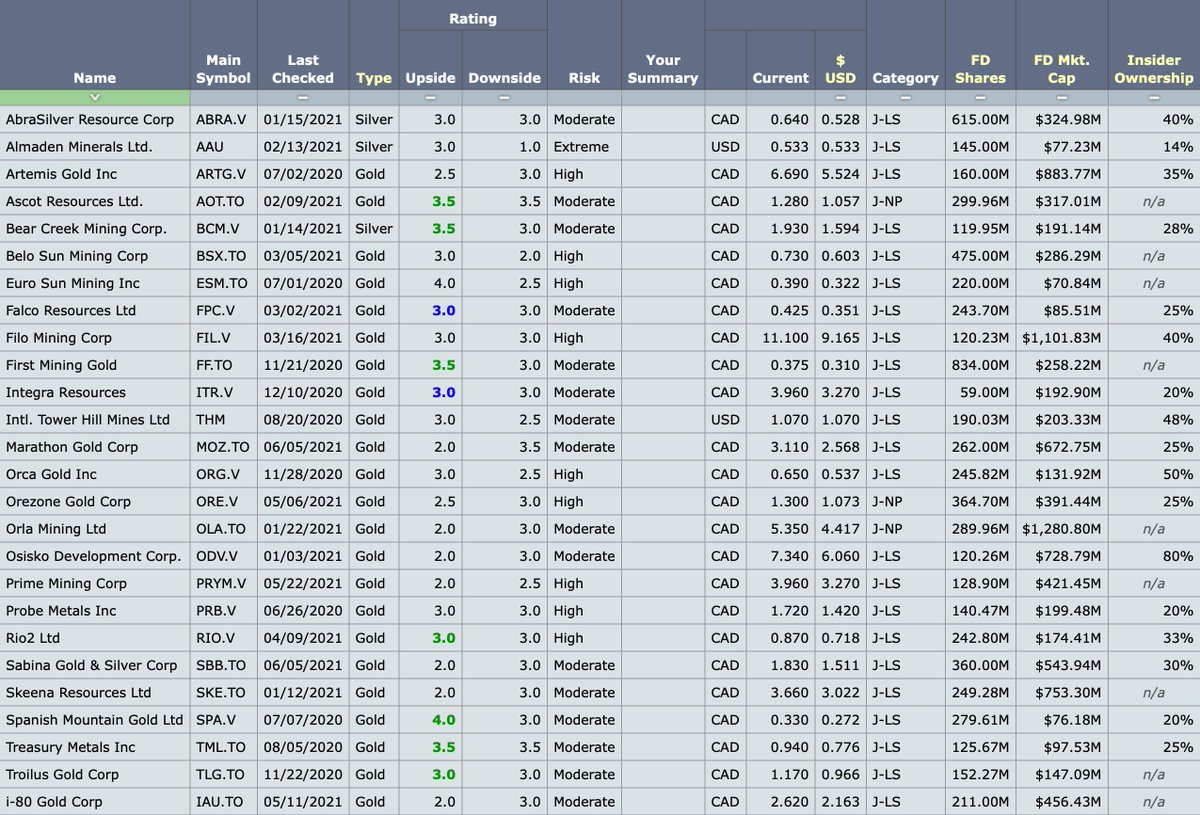Image resolution: width=1200 pixels, height=815 pixels.
Task: Click Integra Resources FD shares 59.00M
Action: pos(984,392)
